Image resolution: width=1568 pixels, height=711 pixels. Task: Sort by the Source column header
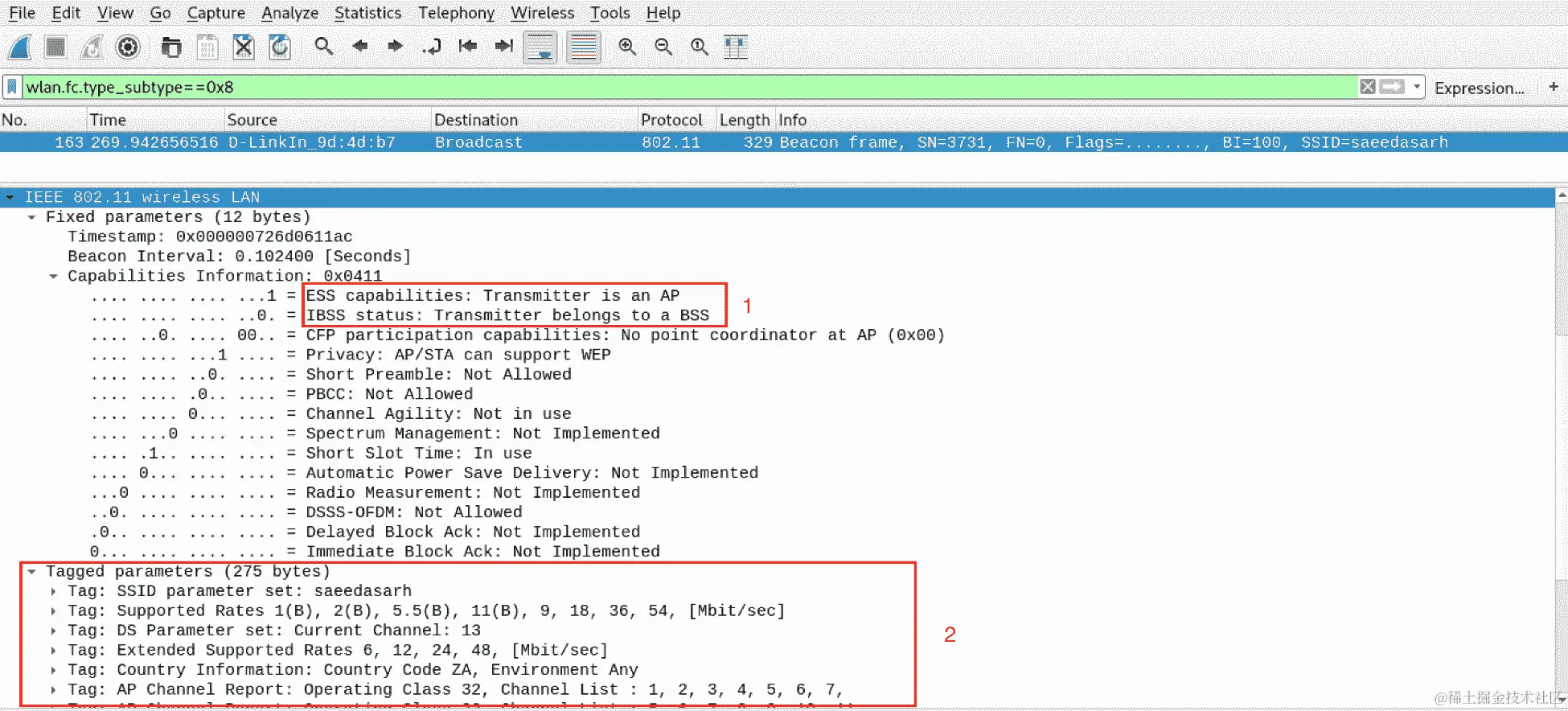click(328, 120)
